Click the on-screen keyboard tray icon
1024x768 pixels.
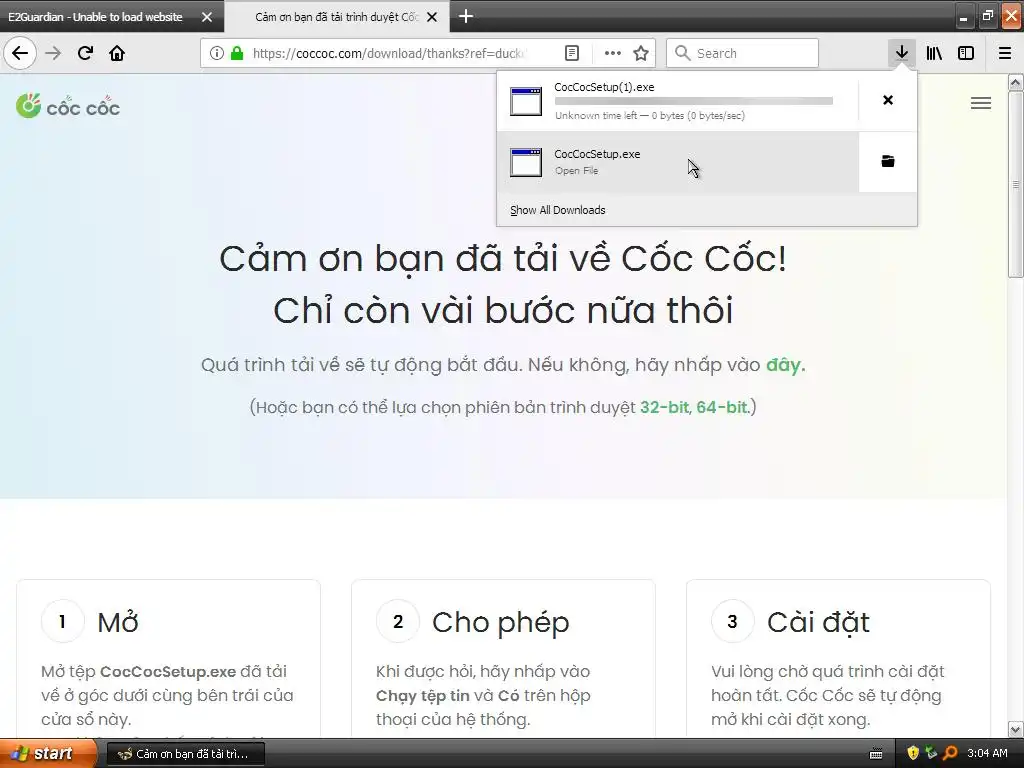point(876,754)
